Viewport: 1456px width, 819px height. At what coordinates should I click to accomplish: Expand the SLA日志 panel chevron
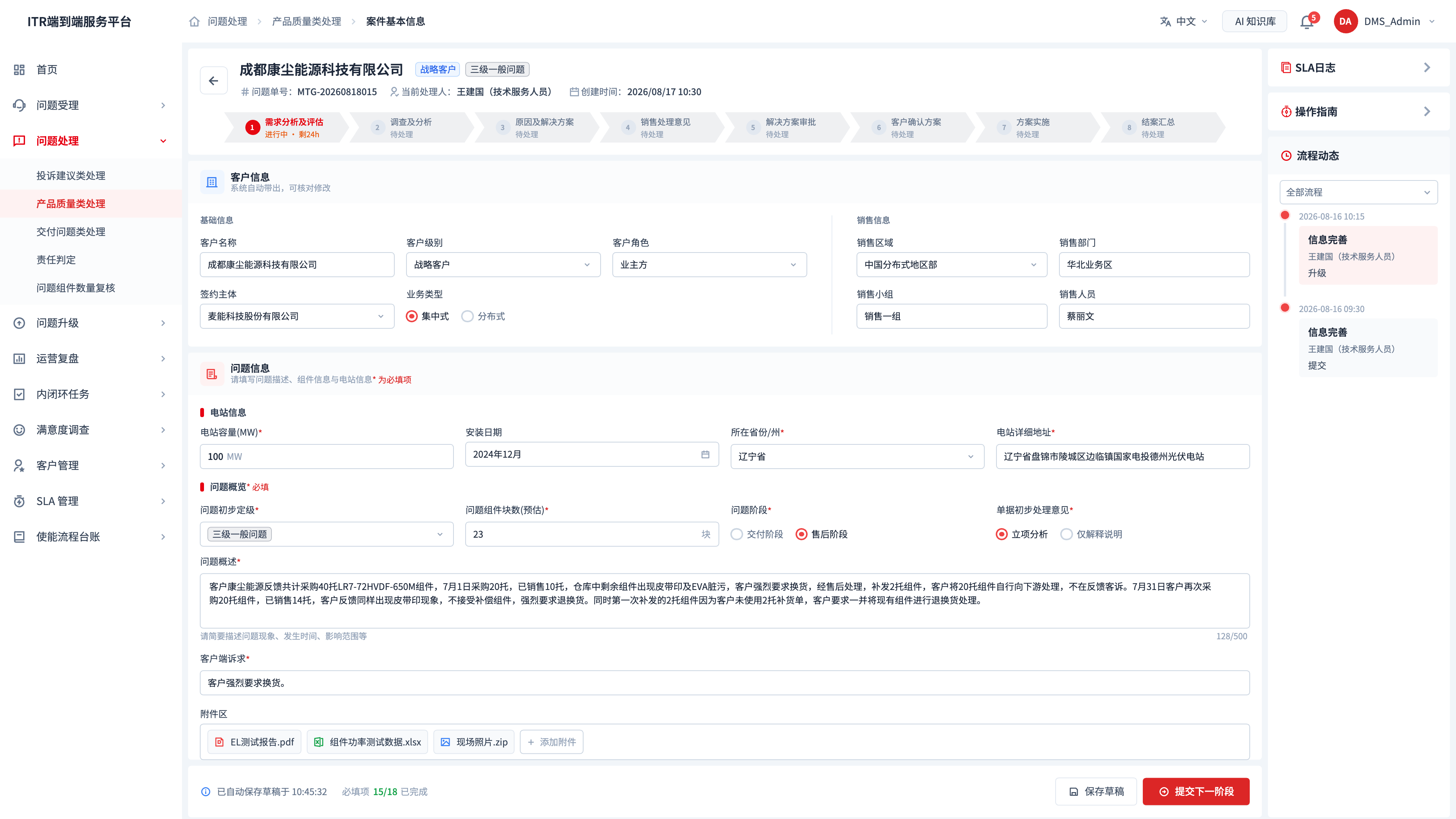point(1426,68)
